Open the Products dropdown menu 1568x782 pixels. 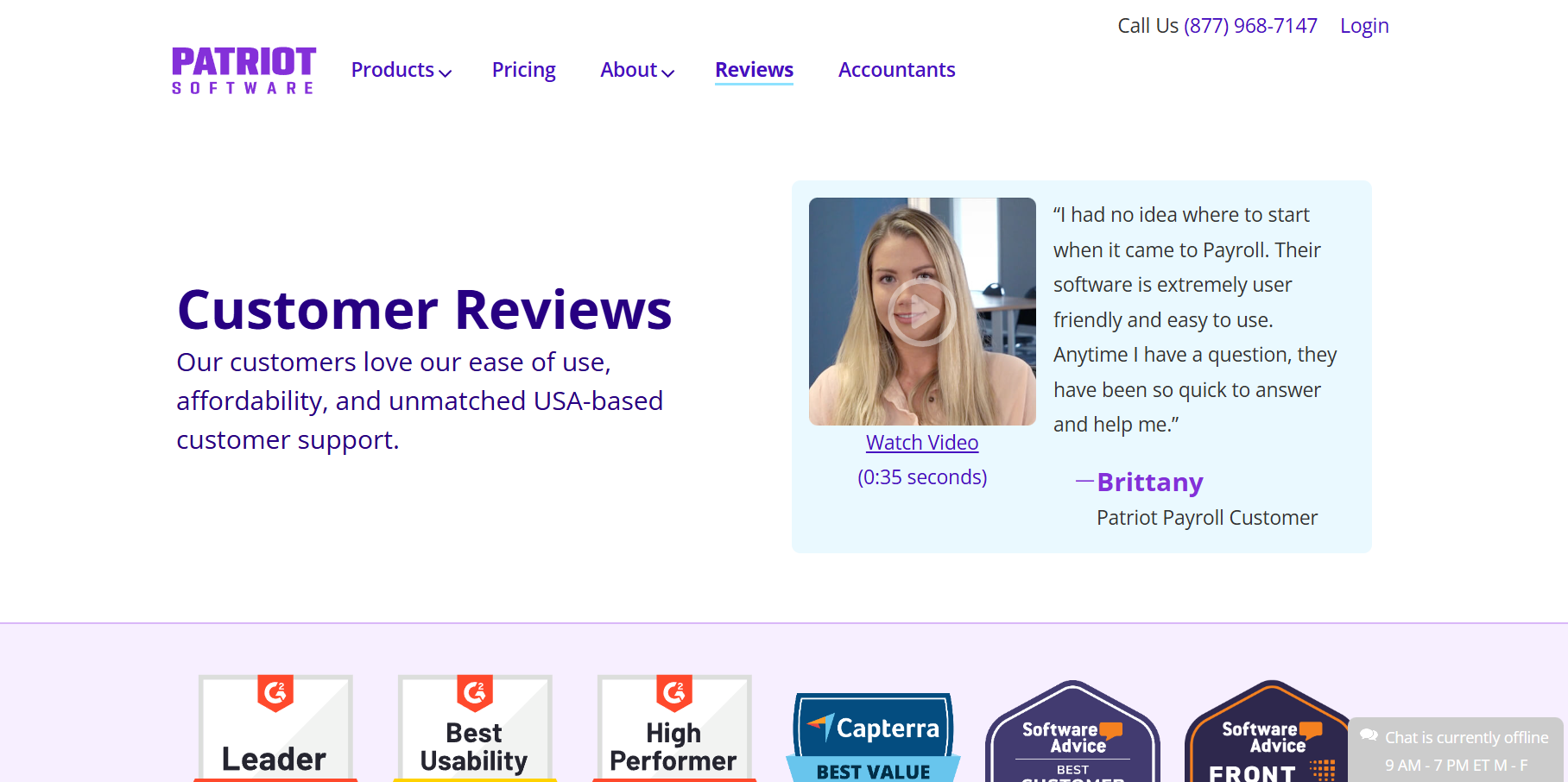click(401, 70)
